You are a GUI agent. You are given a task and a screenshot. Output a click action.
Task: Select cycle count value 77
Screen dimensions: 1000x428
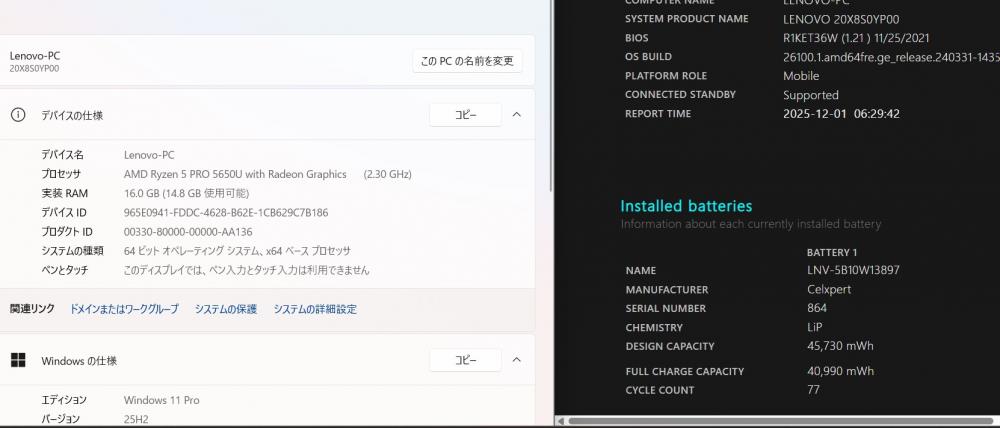point(813,389)
